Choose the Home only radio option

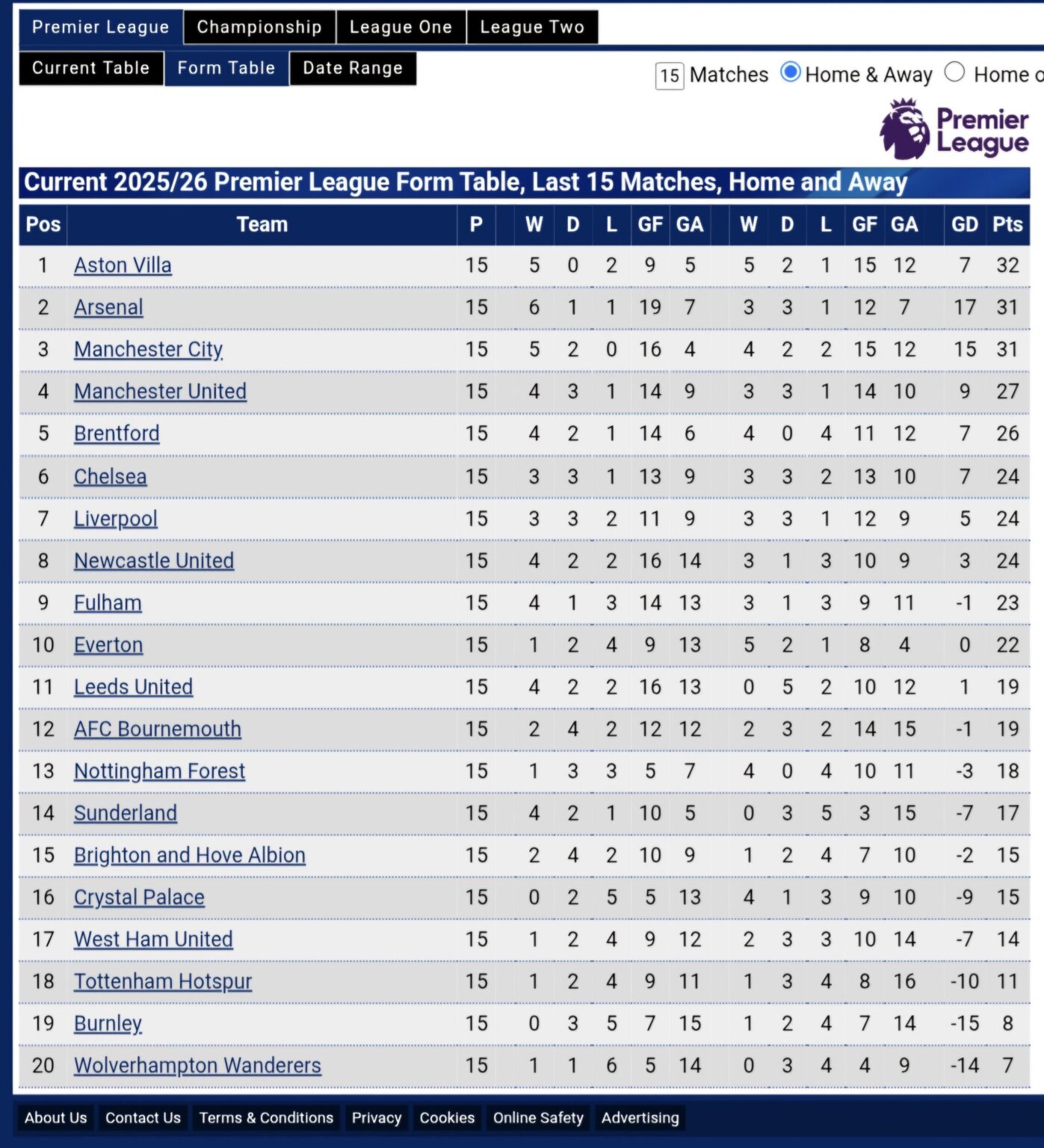click(954, 73)
